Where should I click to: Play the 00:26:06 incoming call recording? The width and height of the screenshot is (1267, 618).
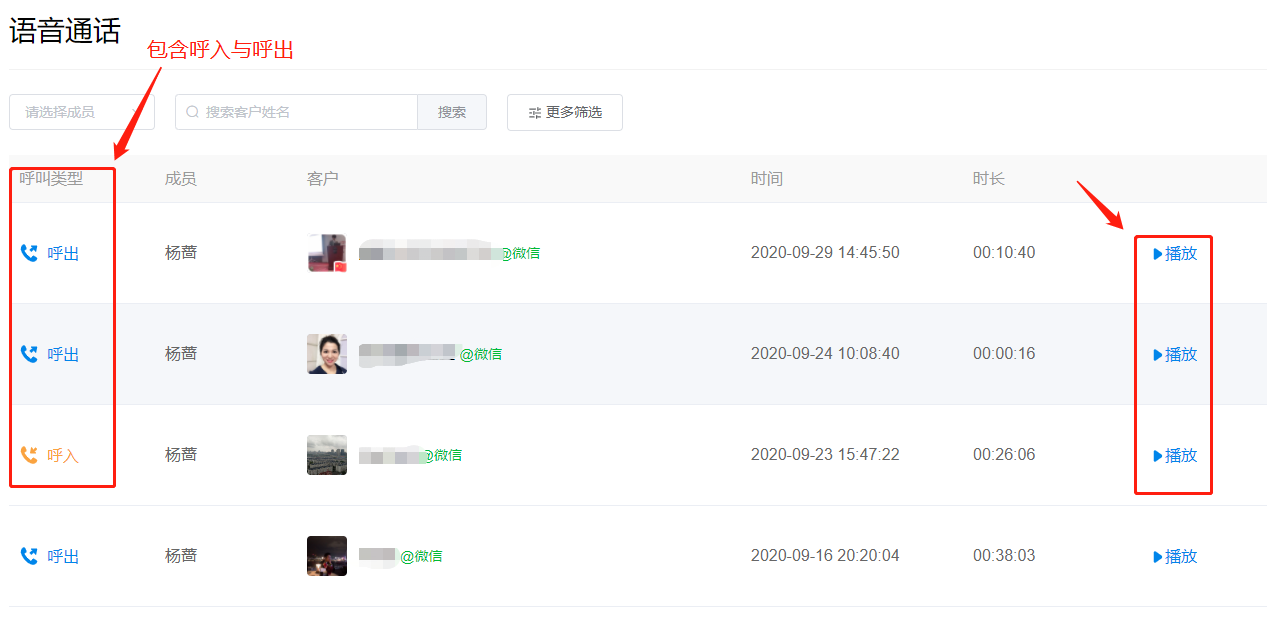pos(1175,455)
